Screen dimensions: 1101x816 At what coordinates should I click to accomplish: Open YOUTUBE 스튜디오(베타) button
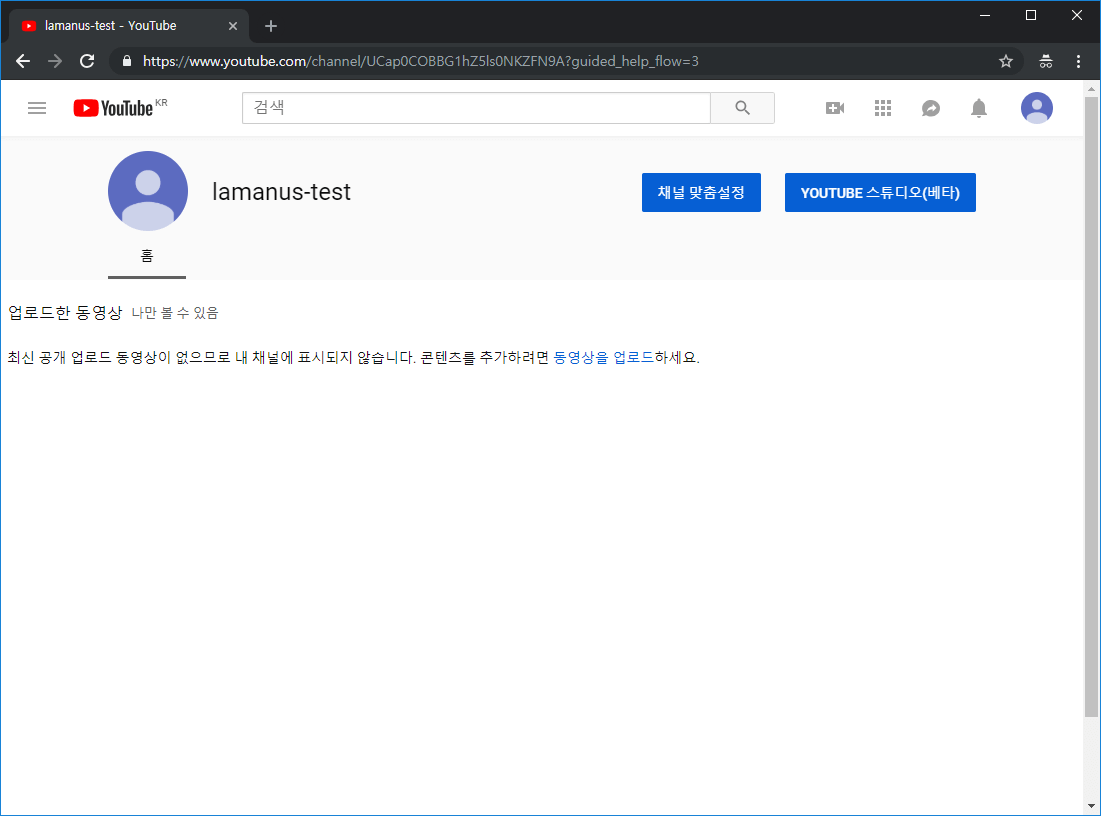tap(880, 193)
